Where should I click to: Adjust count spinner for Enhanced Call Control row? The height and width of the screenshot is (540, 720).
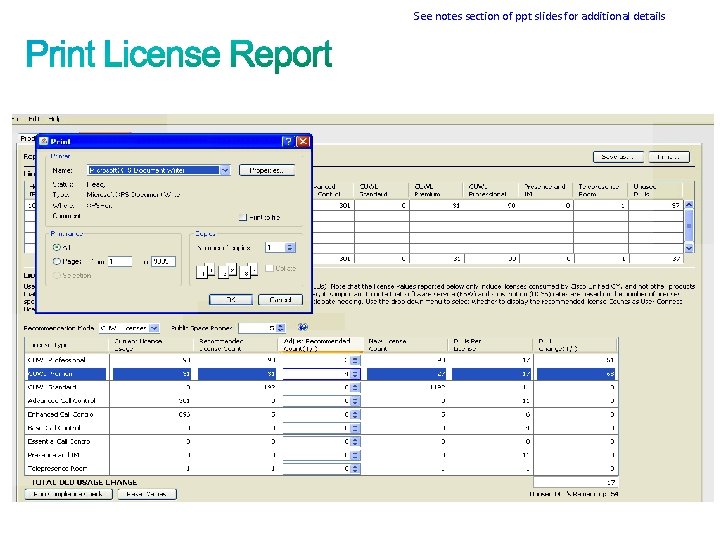354,415
